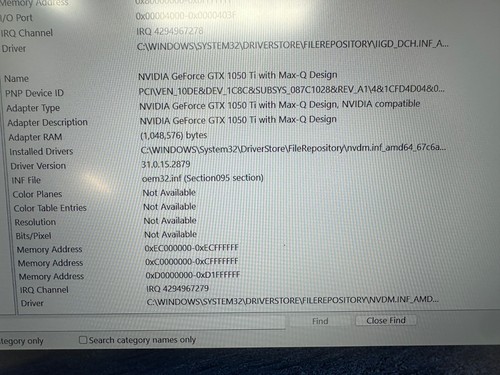
Task: Click the Find button
Action: point(320,321)
